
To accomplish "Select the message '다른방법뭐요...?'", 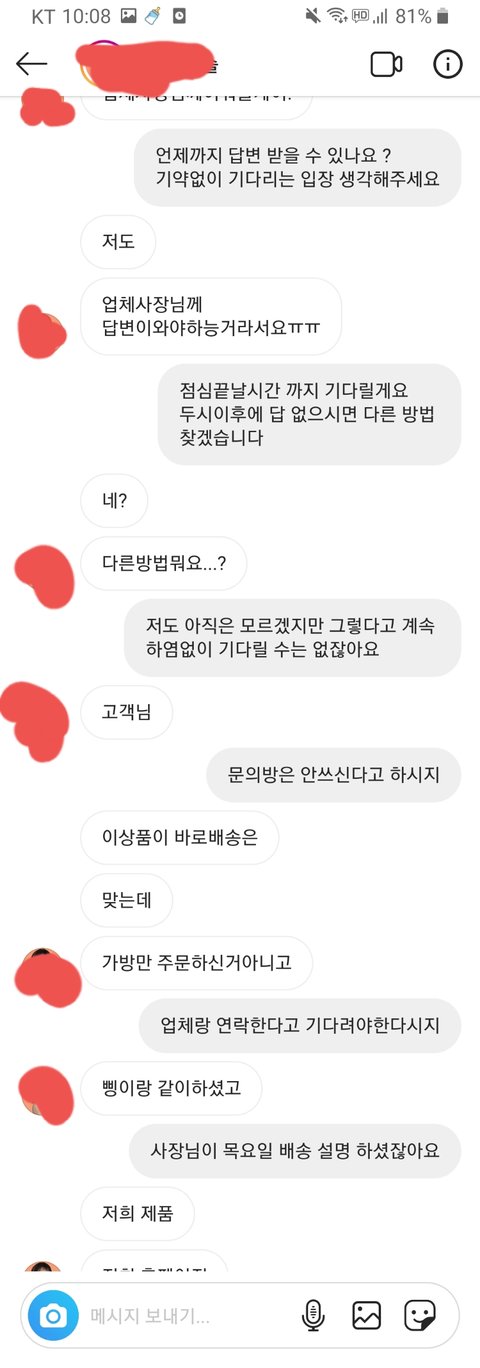I will [164, 563].
